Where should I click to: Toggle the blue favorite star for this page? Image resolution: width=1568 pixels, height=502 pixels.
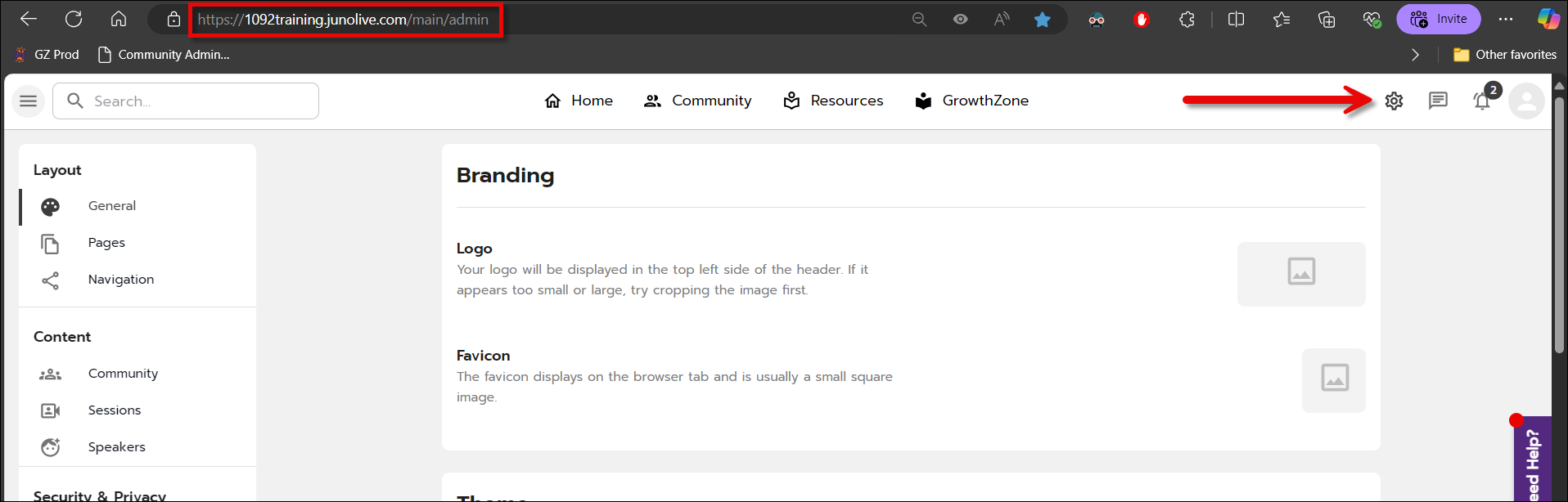(x=1042, y=19)
